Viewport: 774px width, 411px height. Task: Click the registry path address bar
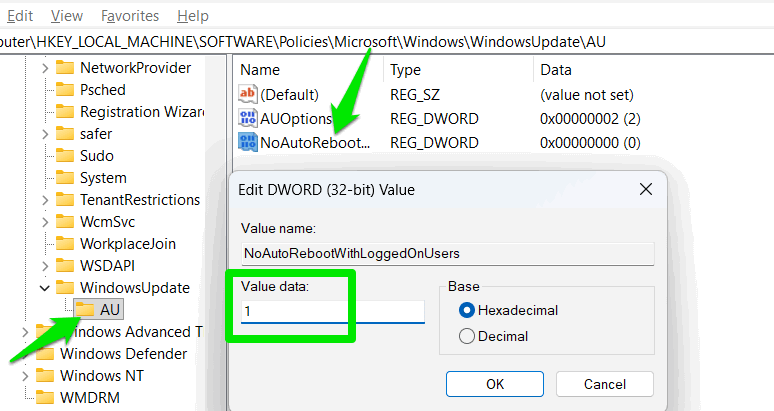pos(387,42)
